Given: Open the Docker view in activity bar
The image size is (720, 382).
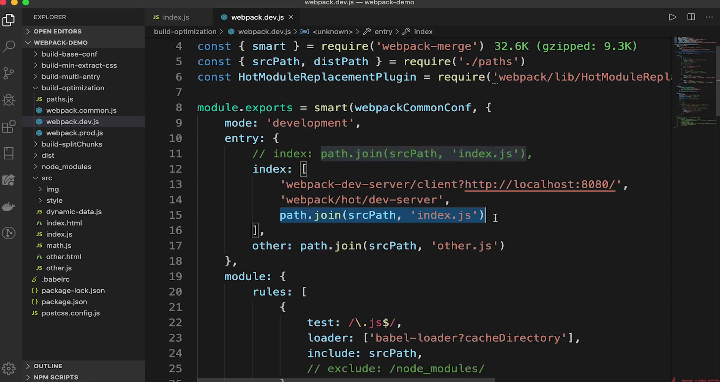Looking at the screenshot, I should coord(9,207).
